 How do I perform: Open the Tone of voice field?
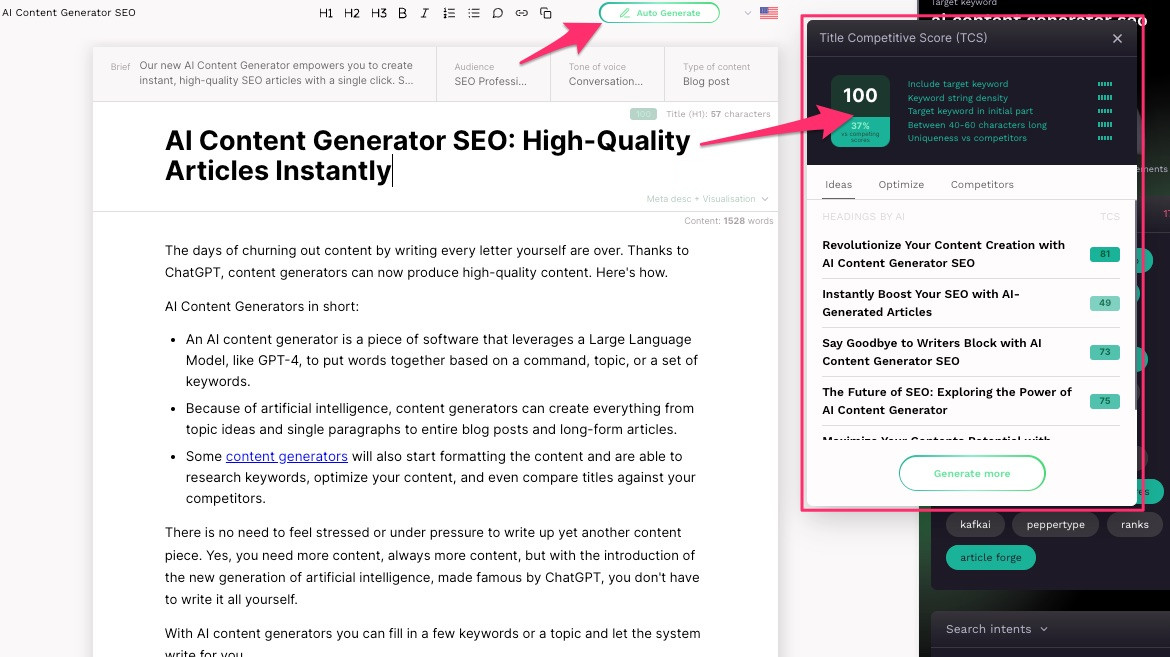607,74
